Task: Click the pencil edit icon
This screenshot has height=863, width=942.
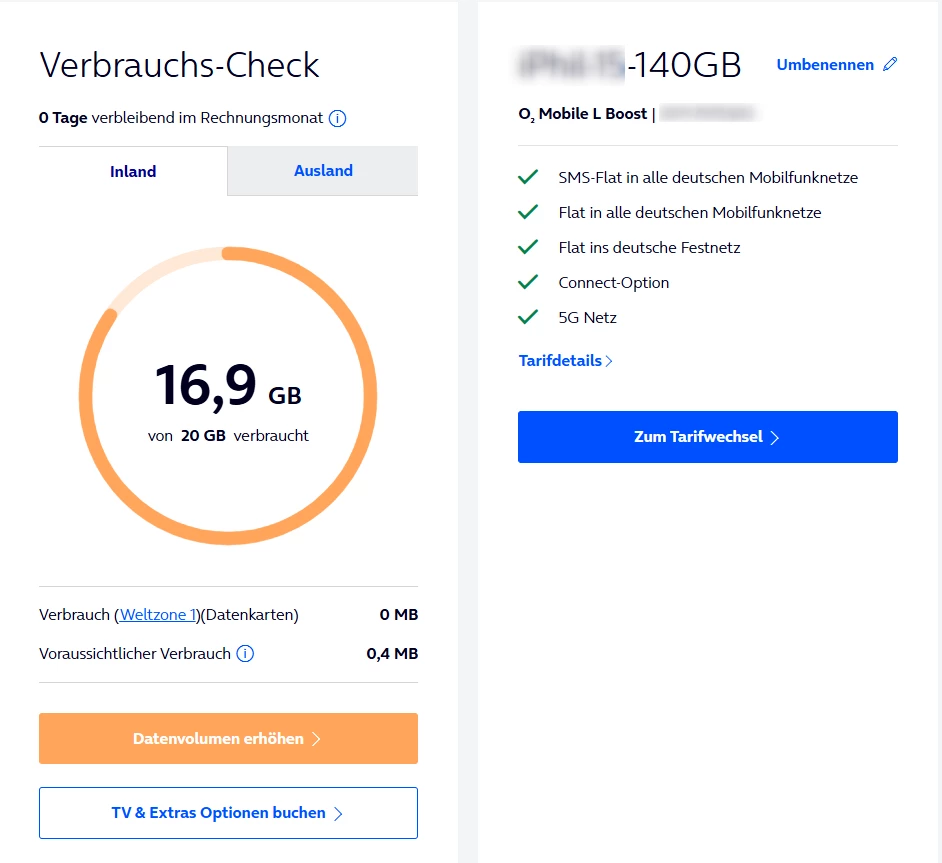Action: (890, 65)
